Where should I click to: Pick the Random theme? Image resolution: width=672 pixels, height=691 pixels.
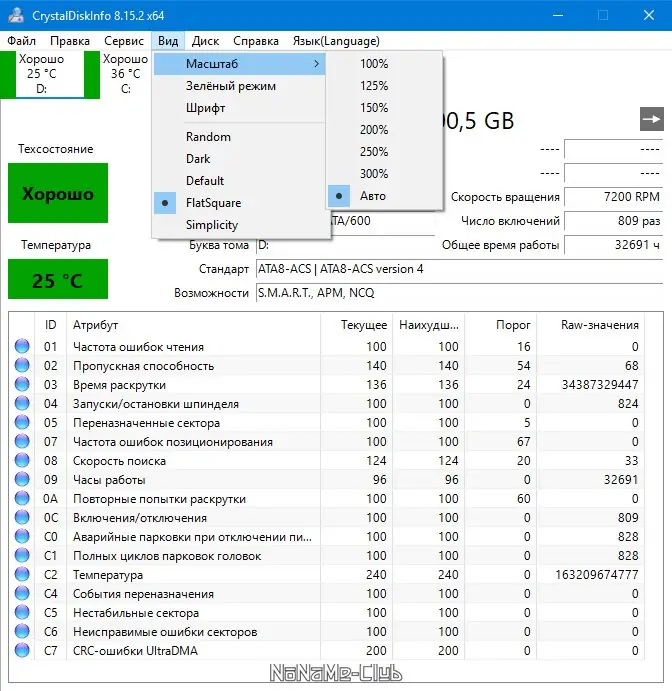click(x=241, y=137)
